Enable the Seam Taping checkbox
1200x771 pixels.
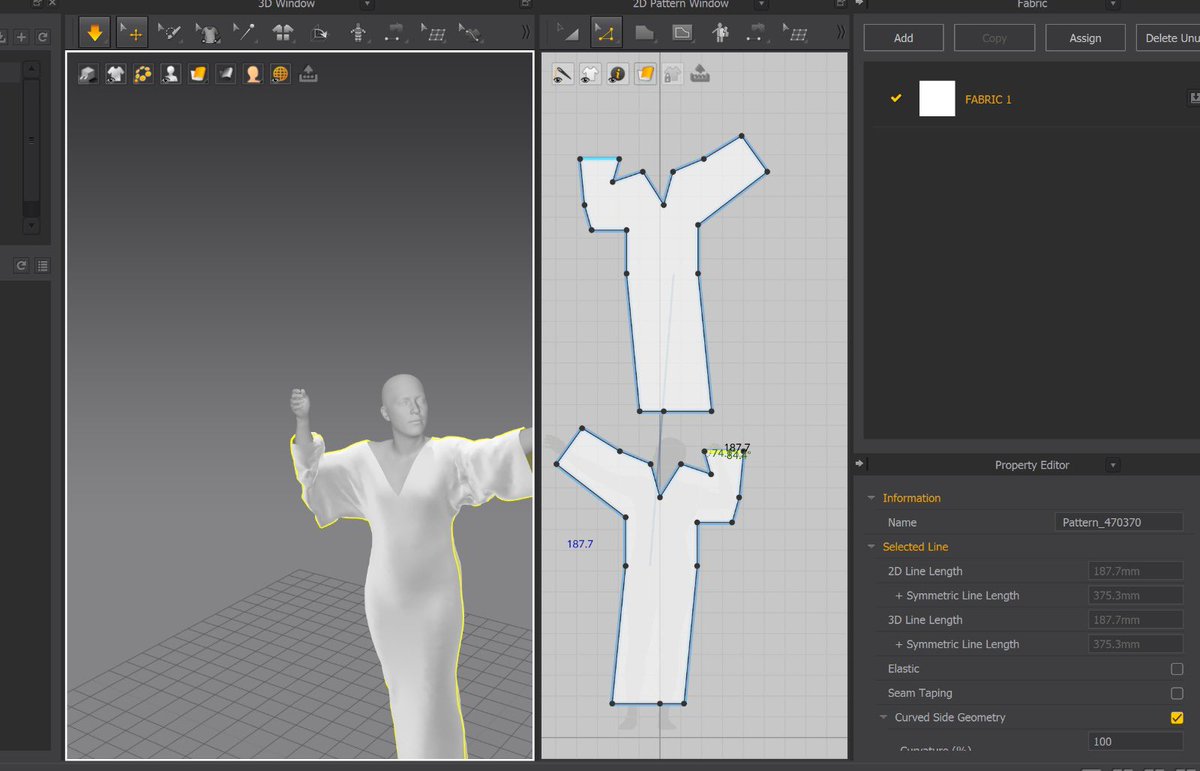[1177, 693]
